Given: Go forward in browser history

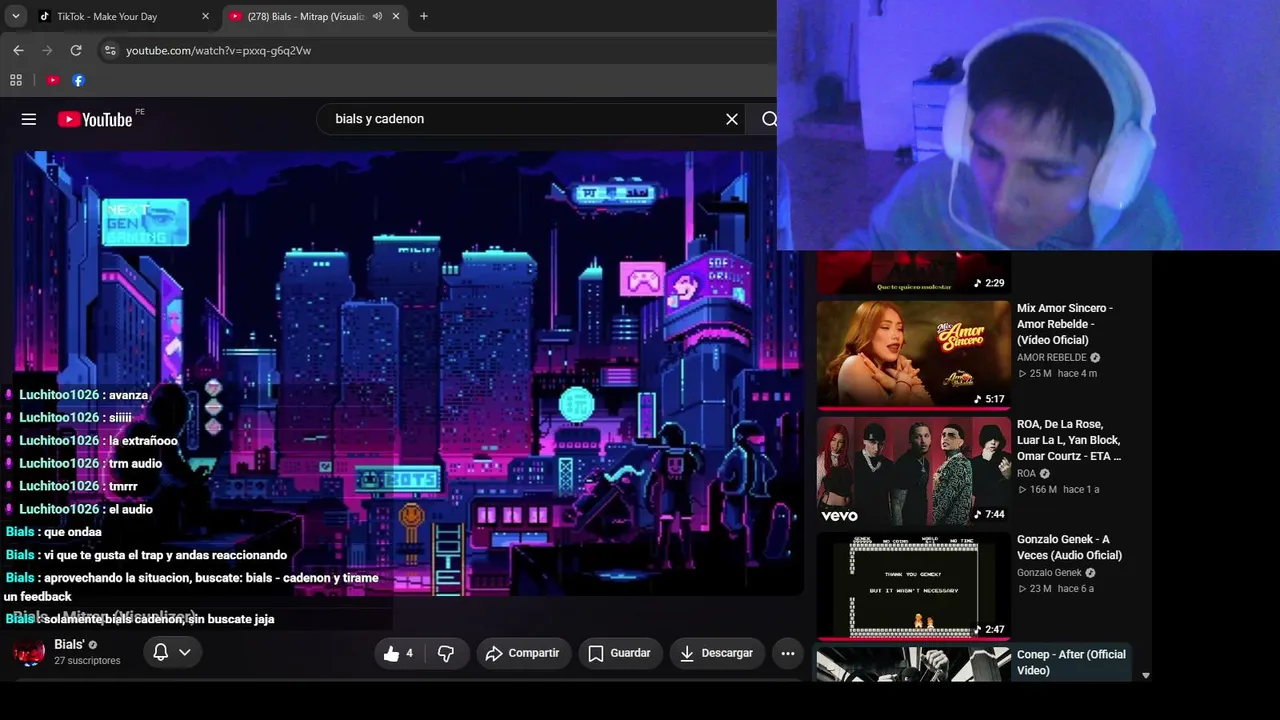Looking at the screenshot, I should click(47, 50).
